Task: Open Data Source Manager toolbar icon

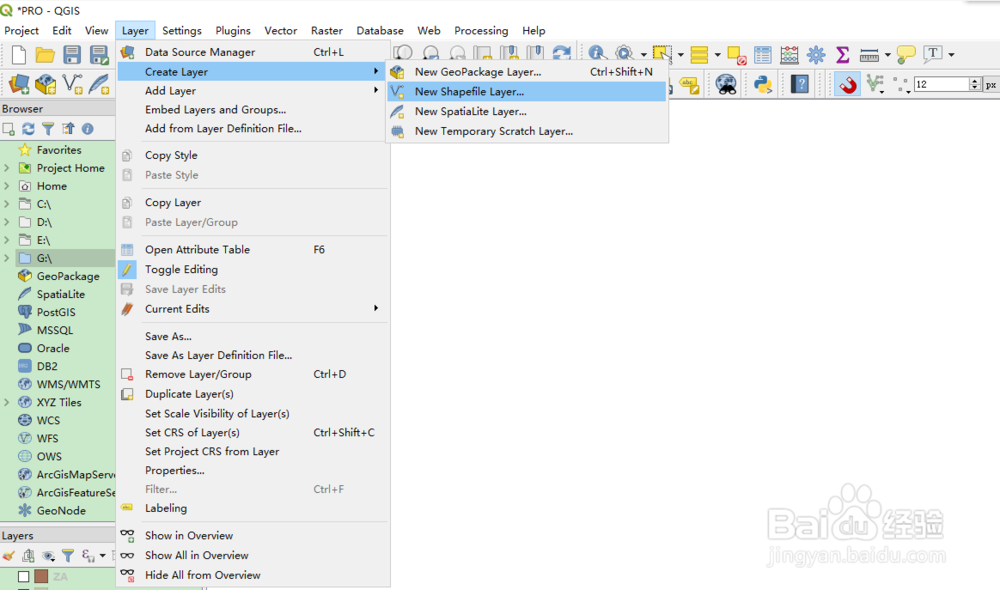Action: (x=18, y=84)
